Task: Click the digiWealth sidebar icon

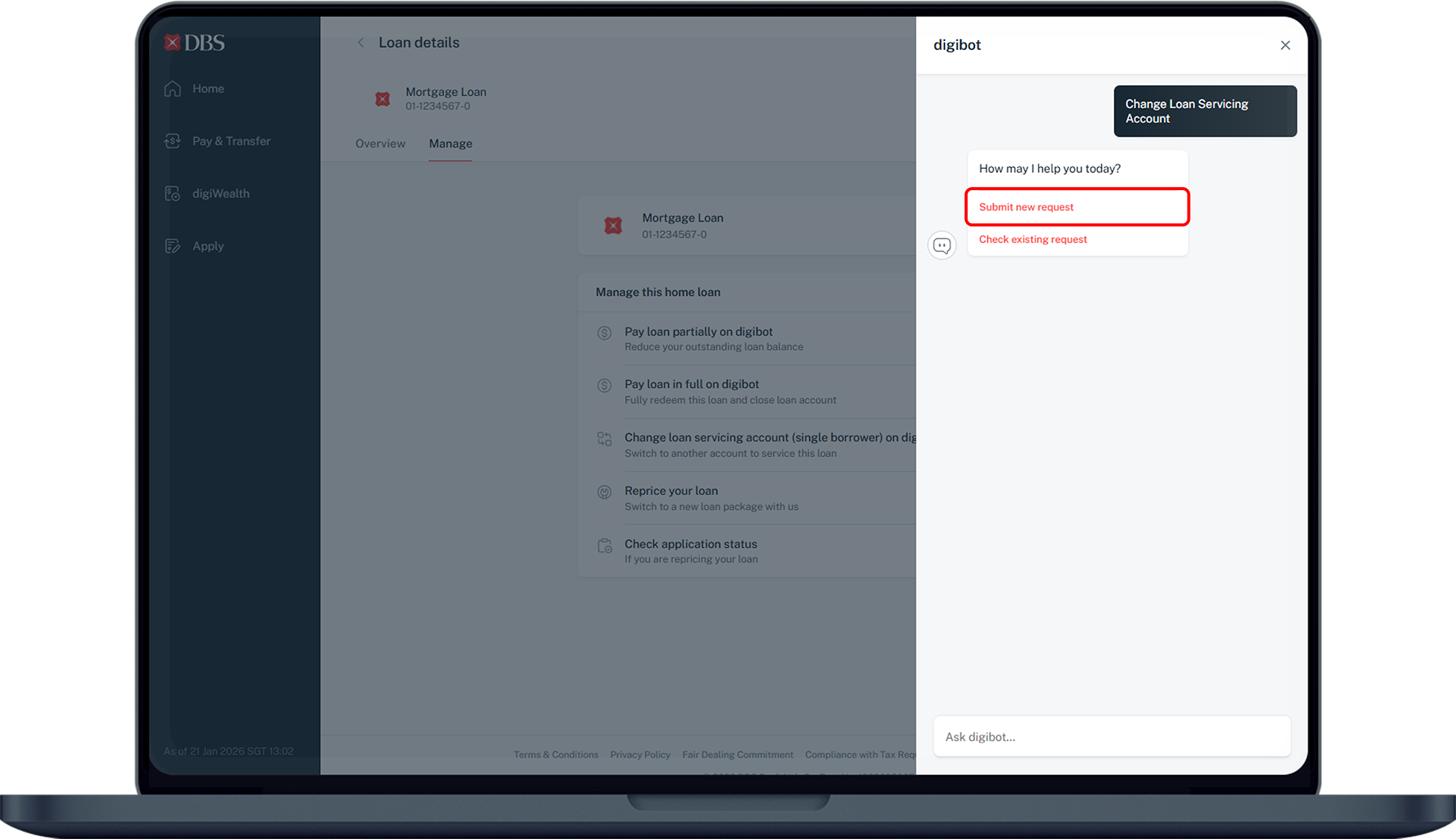Action: point(173,194)
